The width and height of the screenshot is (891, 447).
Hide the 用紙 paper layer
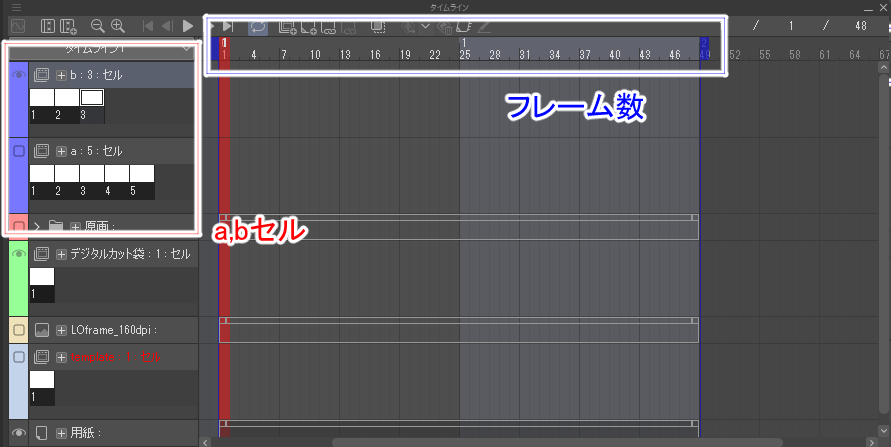click(19, 433)
